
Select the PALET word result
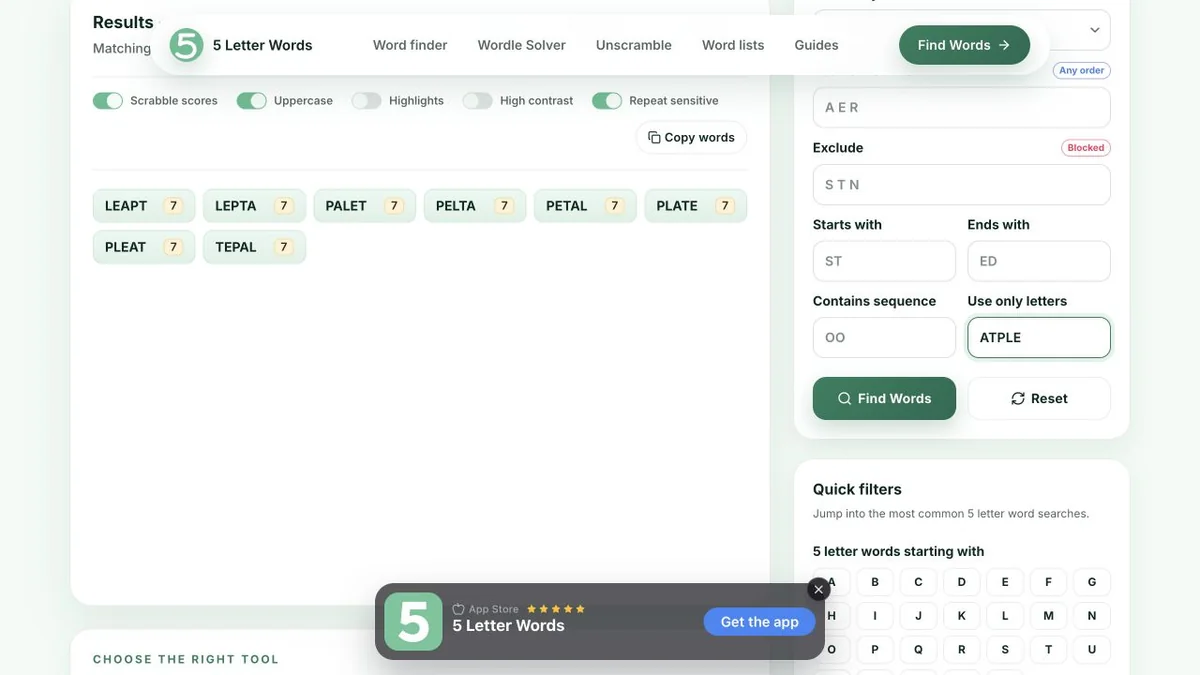[365, 206]
